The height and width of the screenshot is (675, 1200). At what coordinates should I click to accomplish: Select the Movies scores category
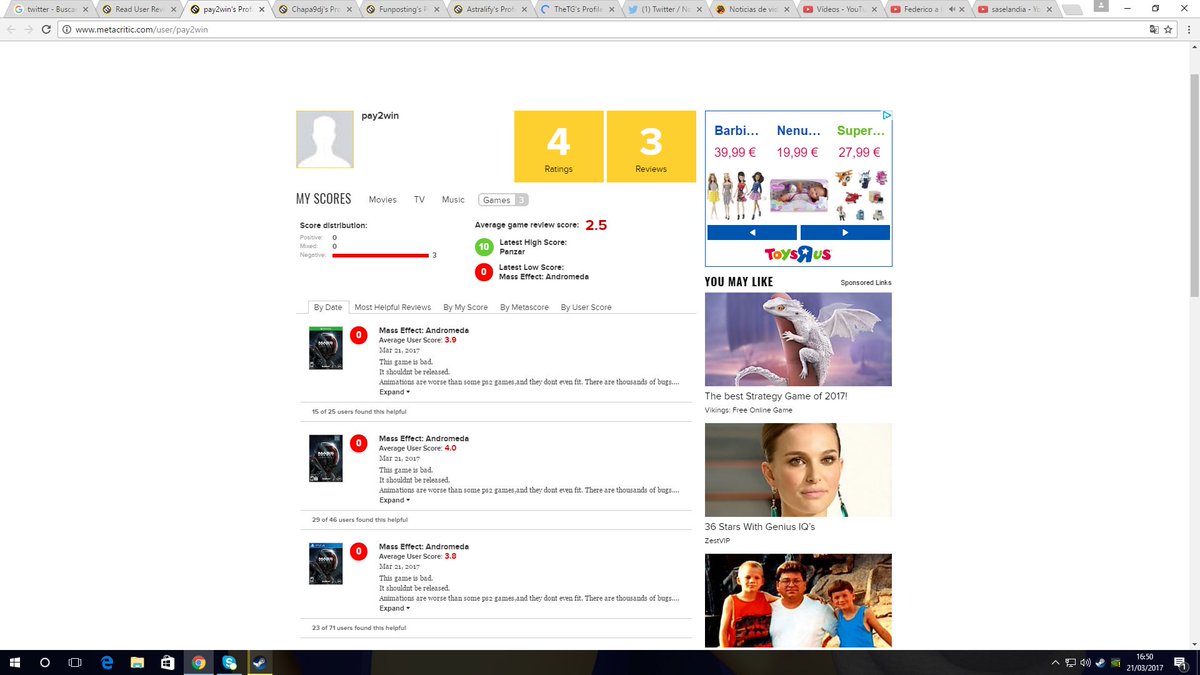pos(382,200)
